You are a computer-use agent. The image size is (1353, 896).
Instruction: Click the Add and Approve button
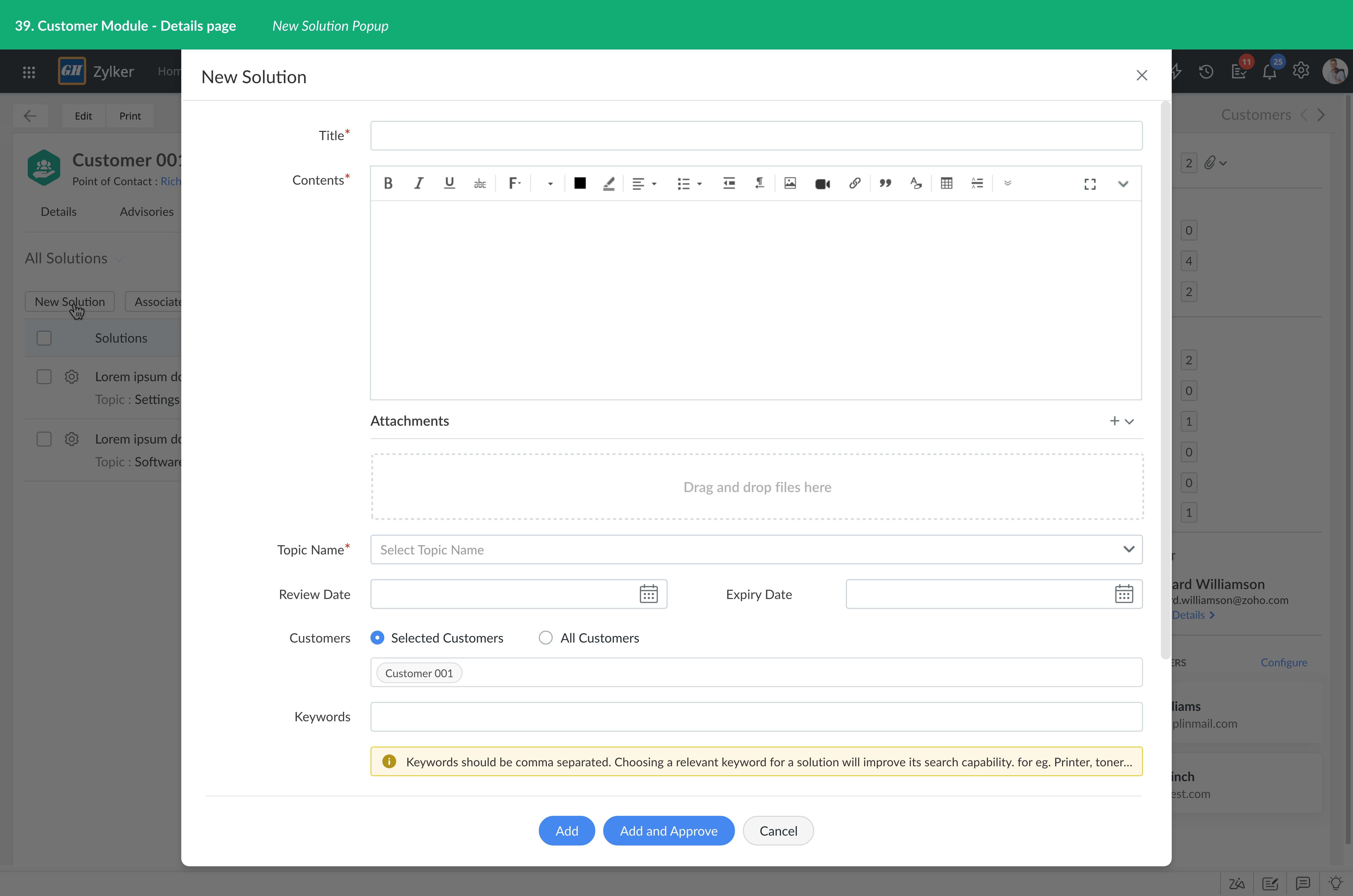(x=669, y=831)
